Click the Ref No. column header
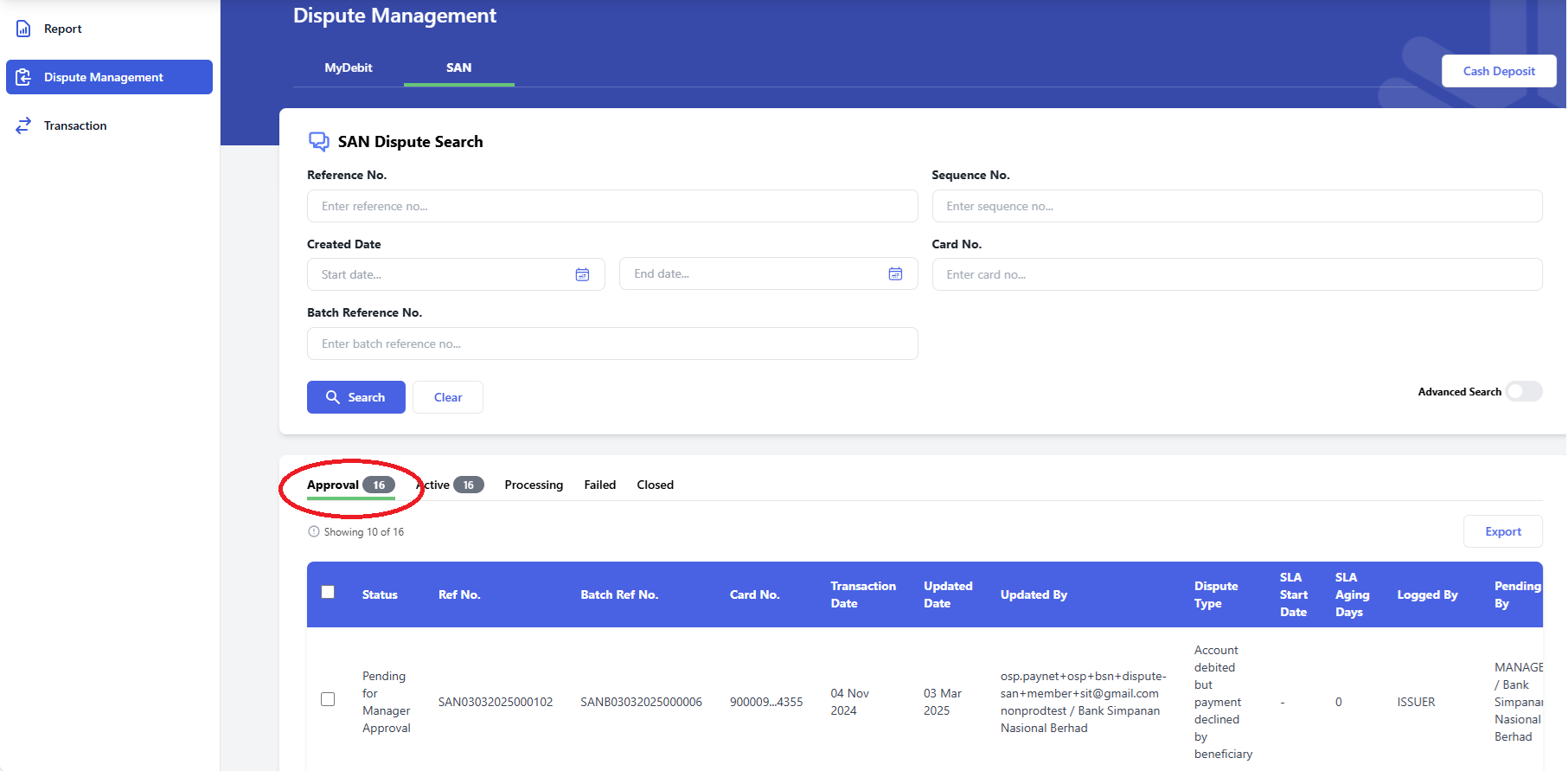Screen dimensions: 1568x771 (x=459, y=594)
